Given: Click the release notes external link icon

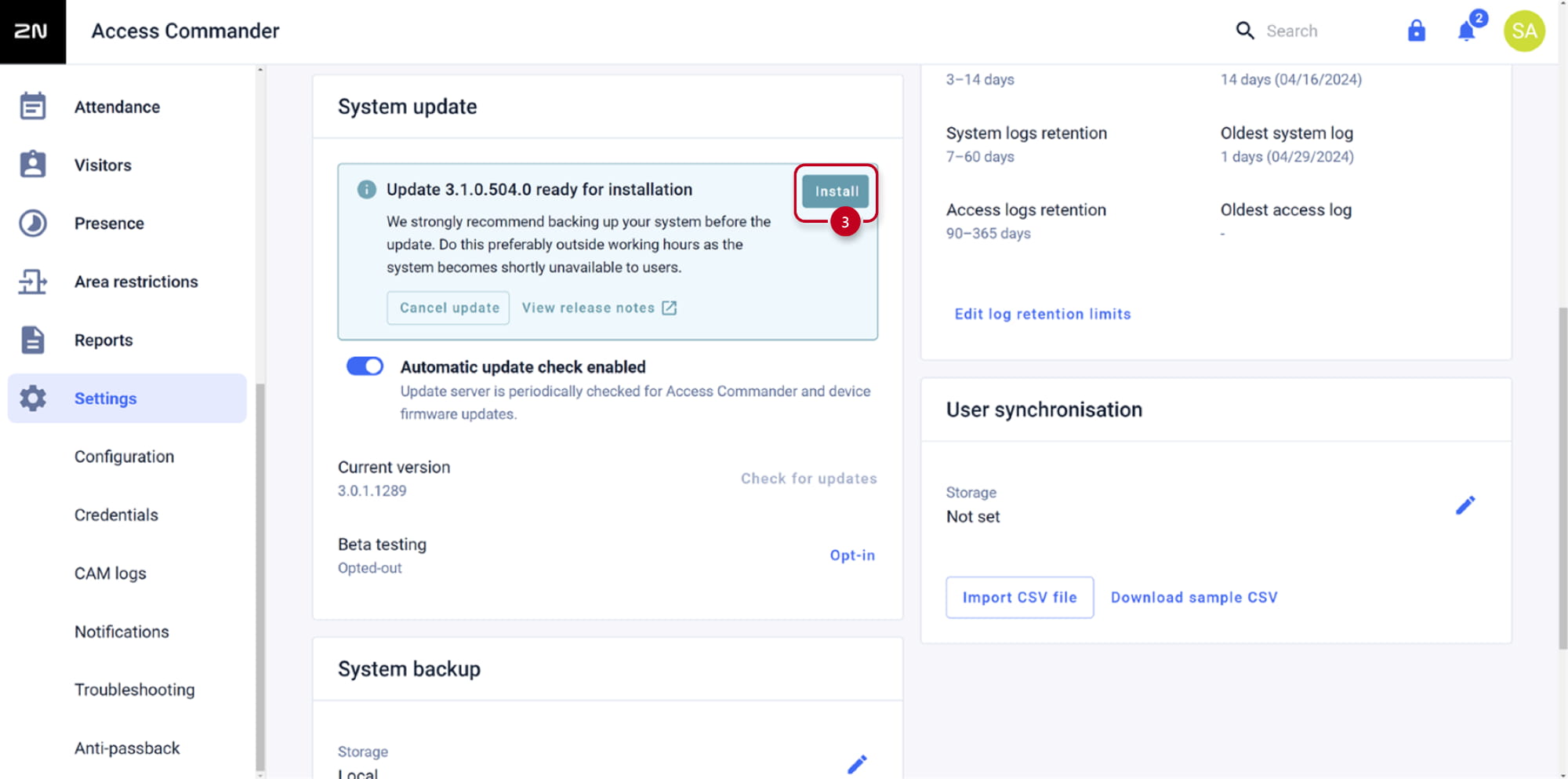Looking at the screenshot, I should tap(669, 308).
